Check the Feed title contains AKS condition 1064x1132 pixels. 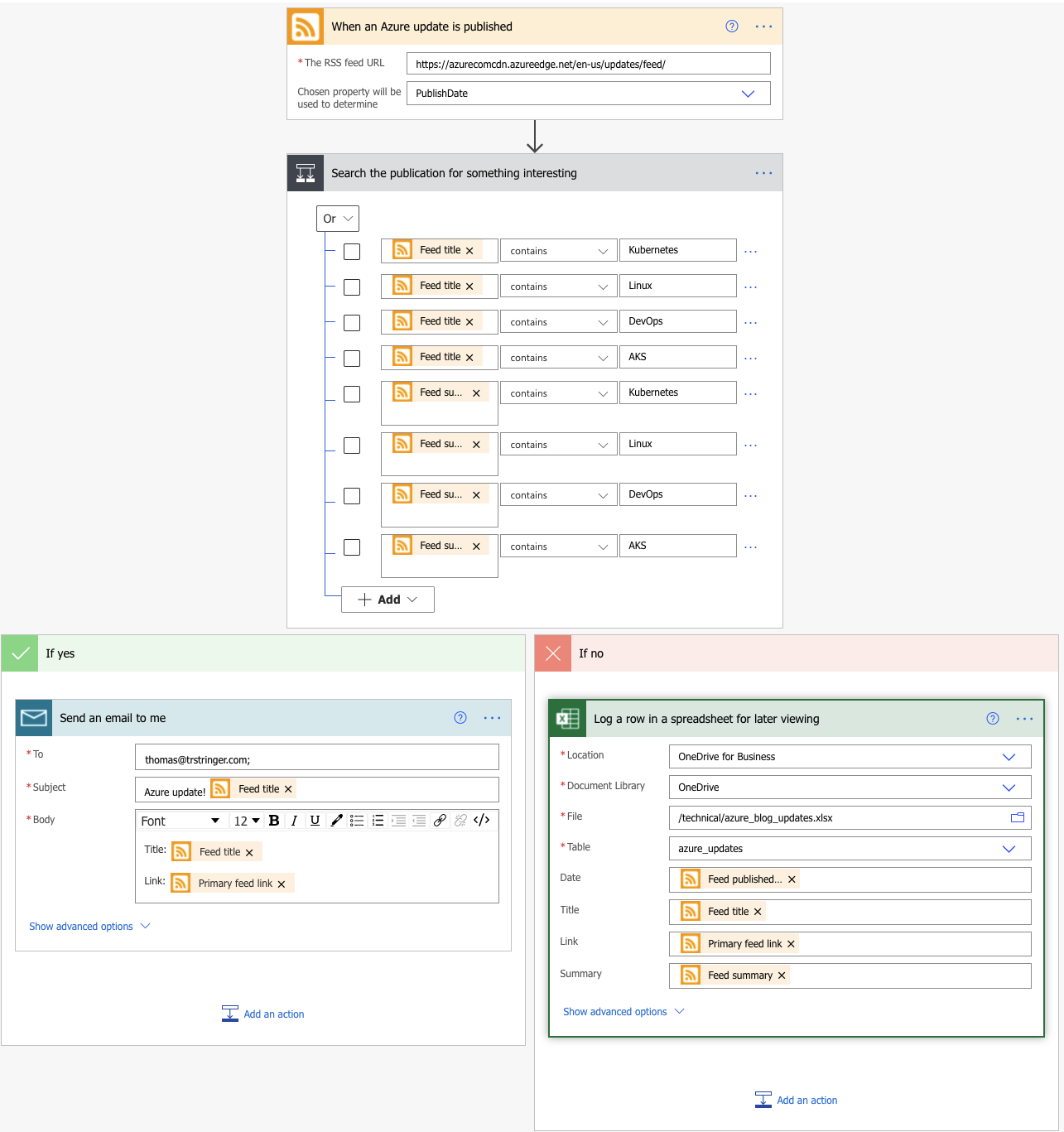click(351, 358)
